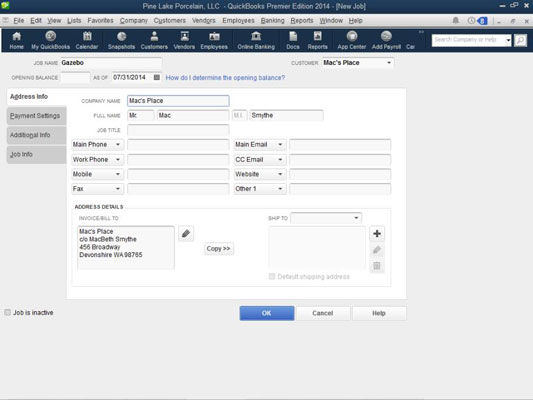Click the Add Payroll icon
This screenshot has width=533, height=400.
(x=386, y=40)
